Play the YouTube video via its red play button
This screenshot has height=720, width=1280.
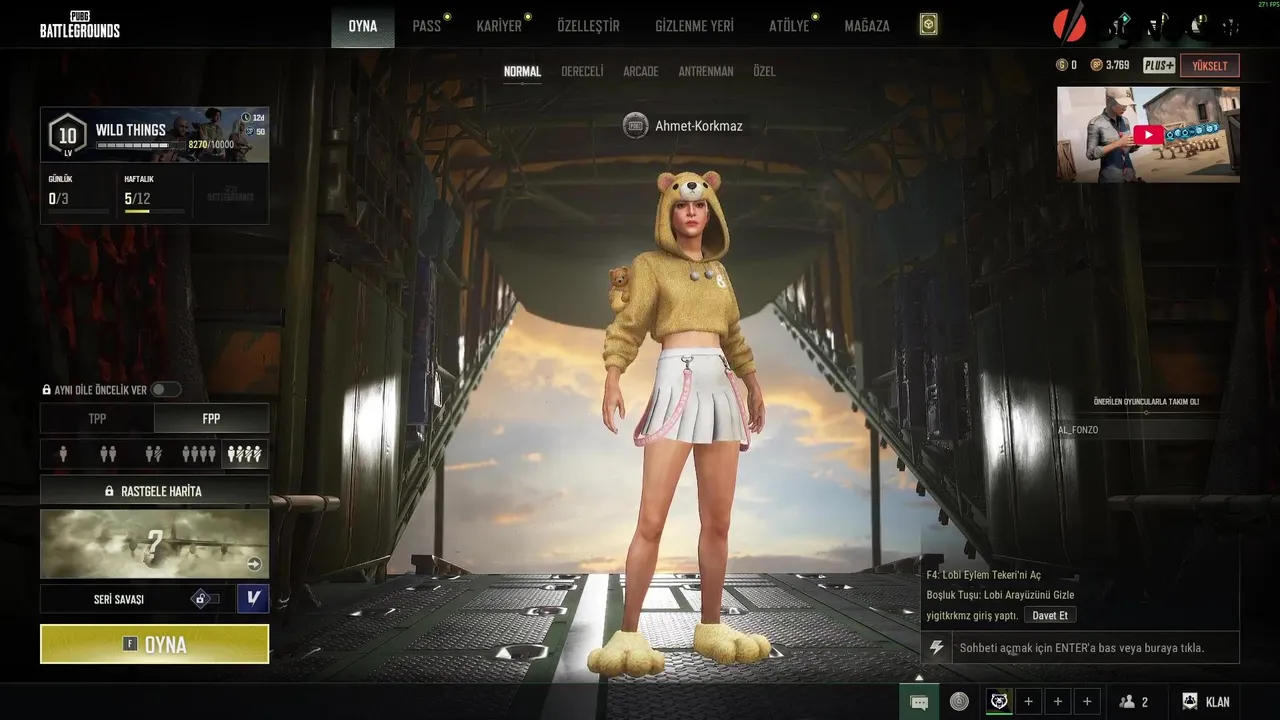click(x=1148, y=135)
